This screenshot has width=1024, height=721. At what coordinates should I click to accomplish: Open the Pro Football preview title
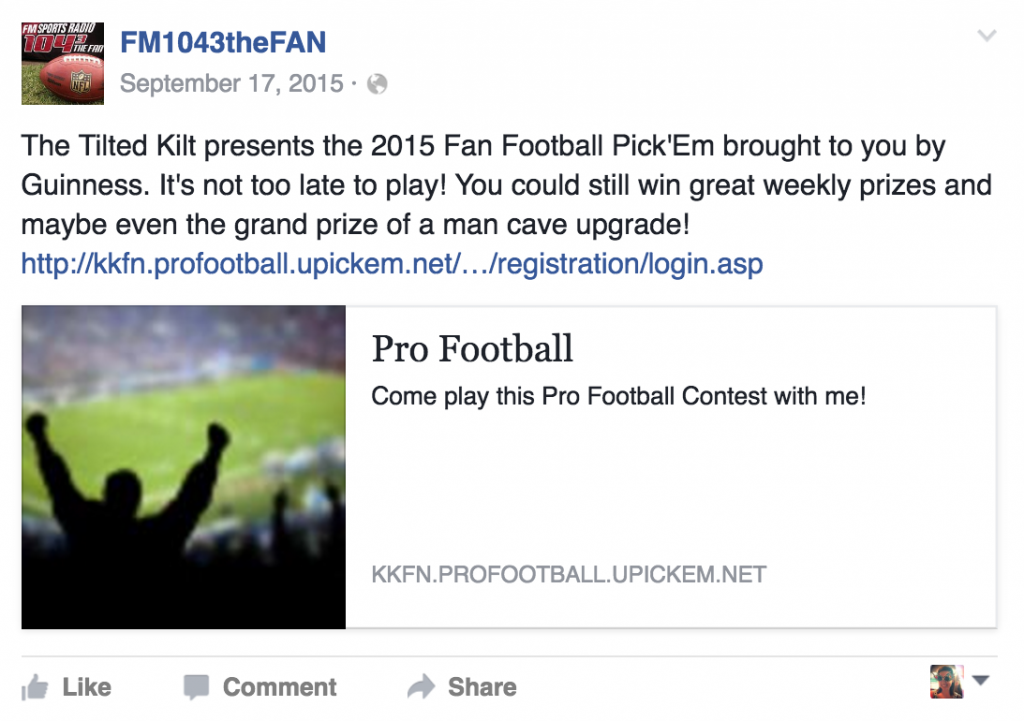(x=472, y=349)
